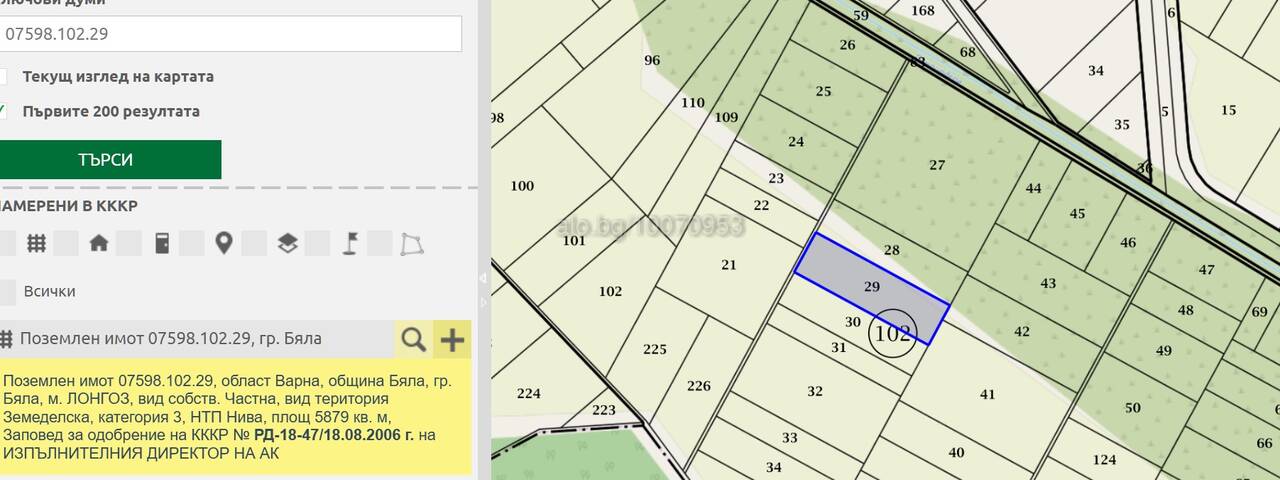This screenshot has height=480, width=1280.
Task: Click the РД-18-47/18.08.2006 г. order text
Action: click(x=334, y=435)
